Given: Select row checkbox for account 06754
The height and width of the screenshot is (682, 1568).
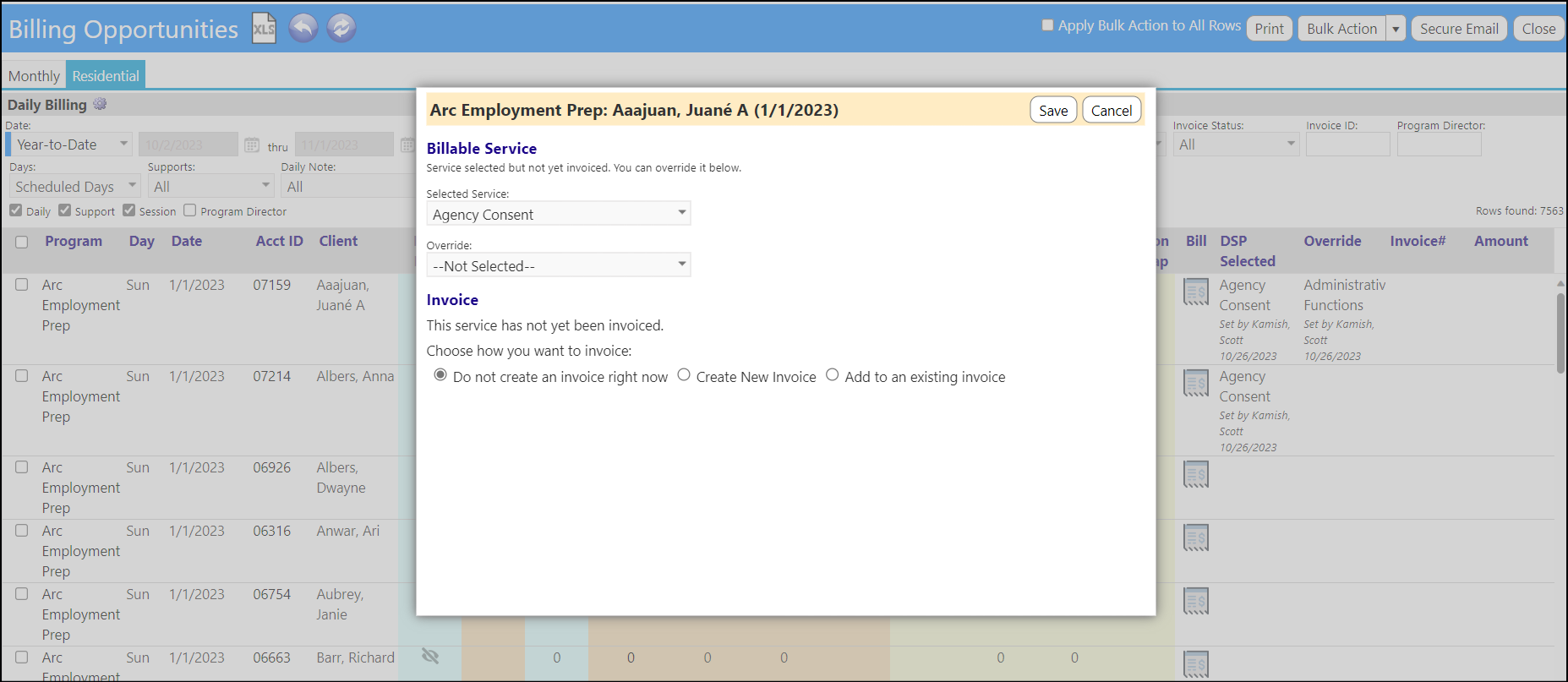Looking at the screenshot, I should click(x=22, y=594).
